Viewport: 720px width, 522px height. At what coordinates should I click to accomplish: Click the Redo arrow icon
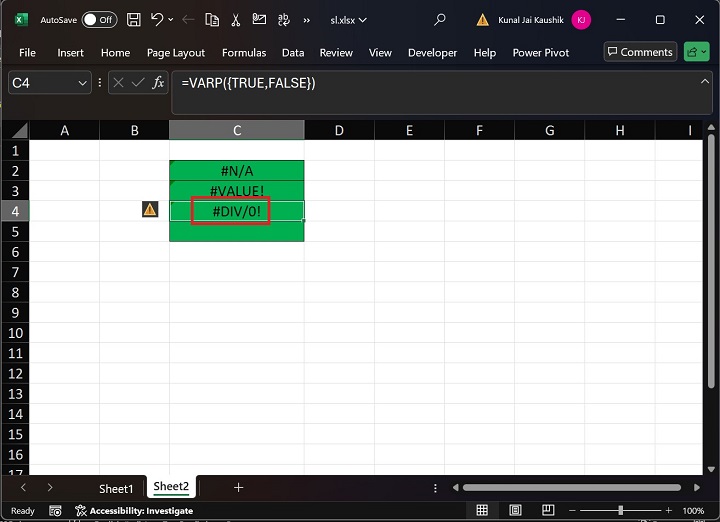(x=188, y=20)
